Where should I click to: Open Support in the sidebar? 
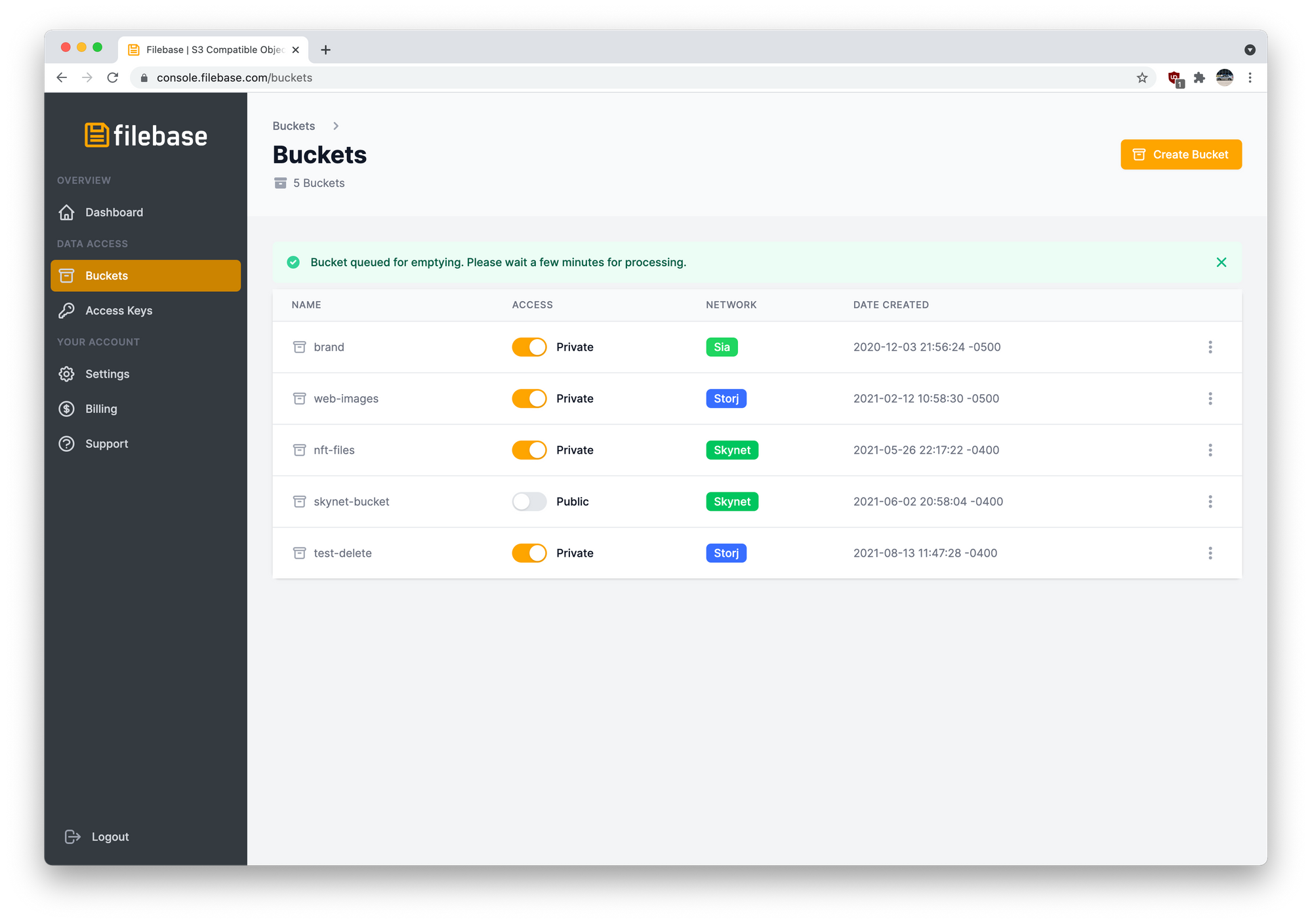[146, 444]
